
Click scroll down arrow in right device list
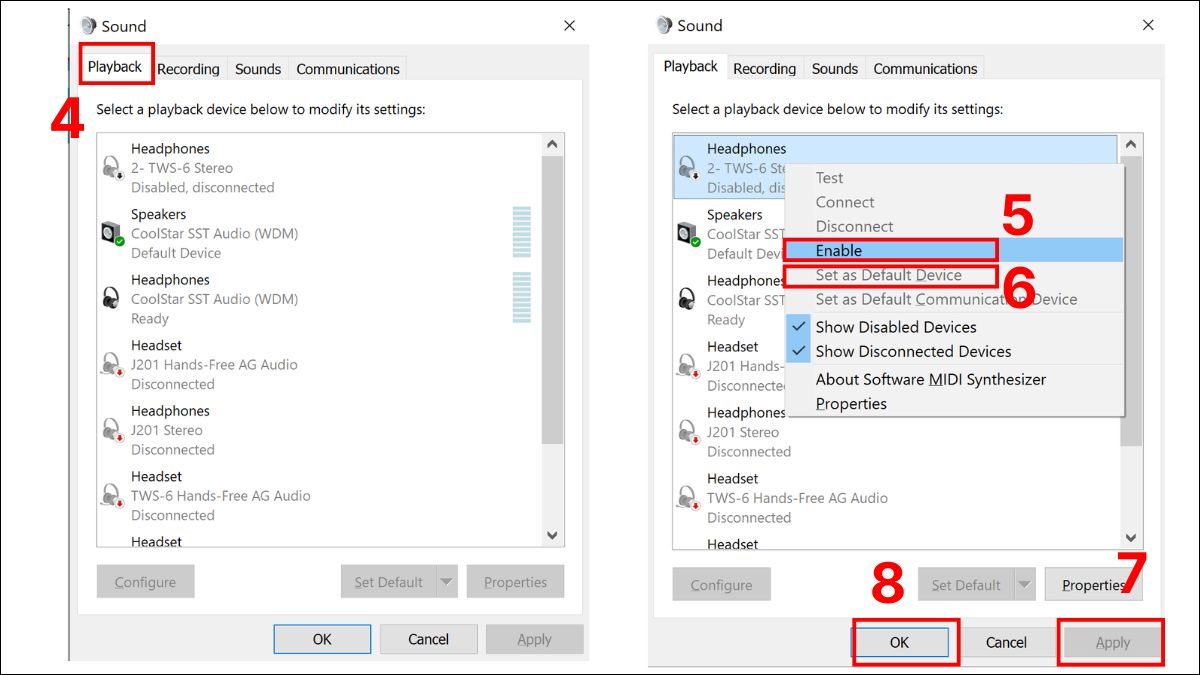coord(1131,537)
